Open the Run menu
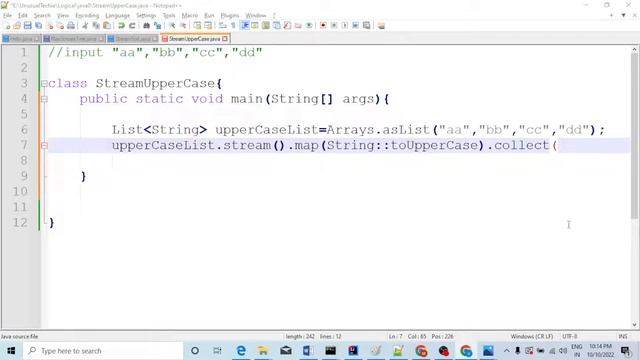The height and width of the screenshot is (360, 640). [209, 16]
